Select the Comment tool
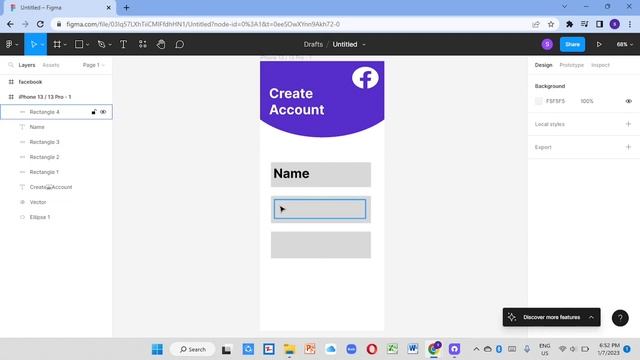The width and height of the screenshot is (640, 360). (180, 44)
